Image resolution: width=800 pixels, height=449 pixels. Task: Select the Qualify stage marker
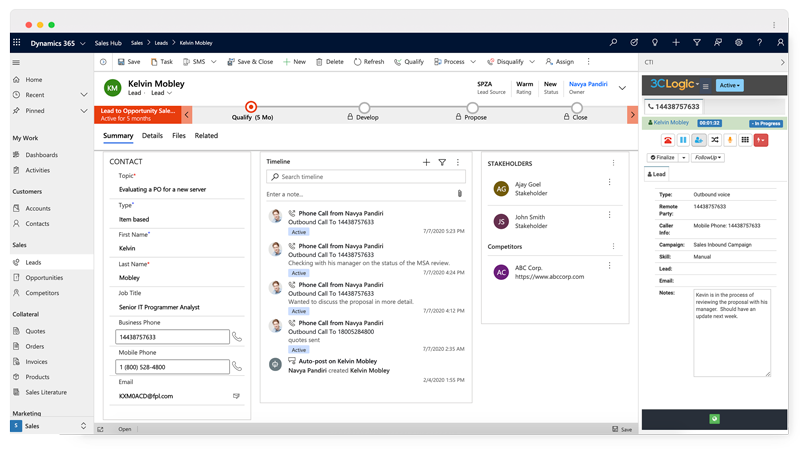[x=251, y=107]
